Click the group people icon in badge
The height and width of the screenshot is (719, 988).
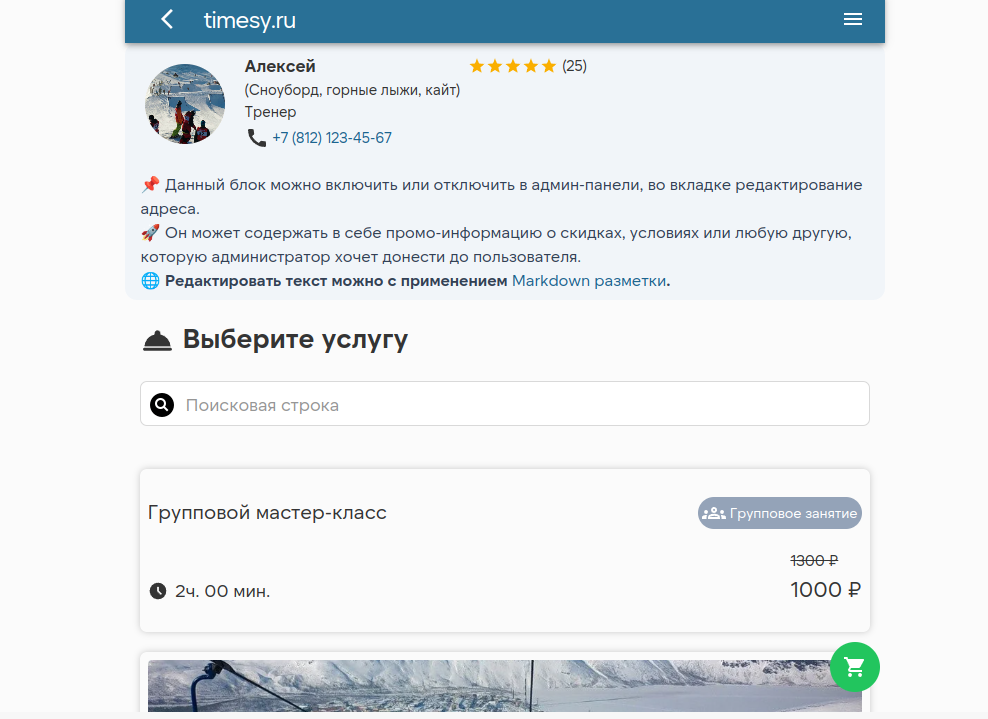pyautogui.click(x=713, y=513)
